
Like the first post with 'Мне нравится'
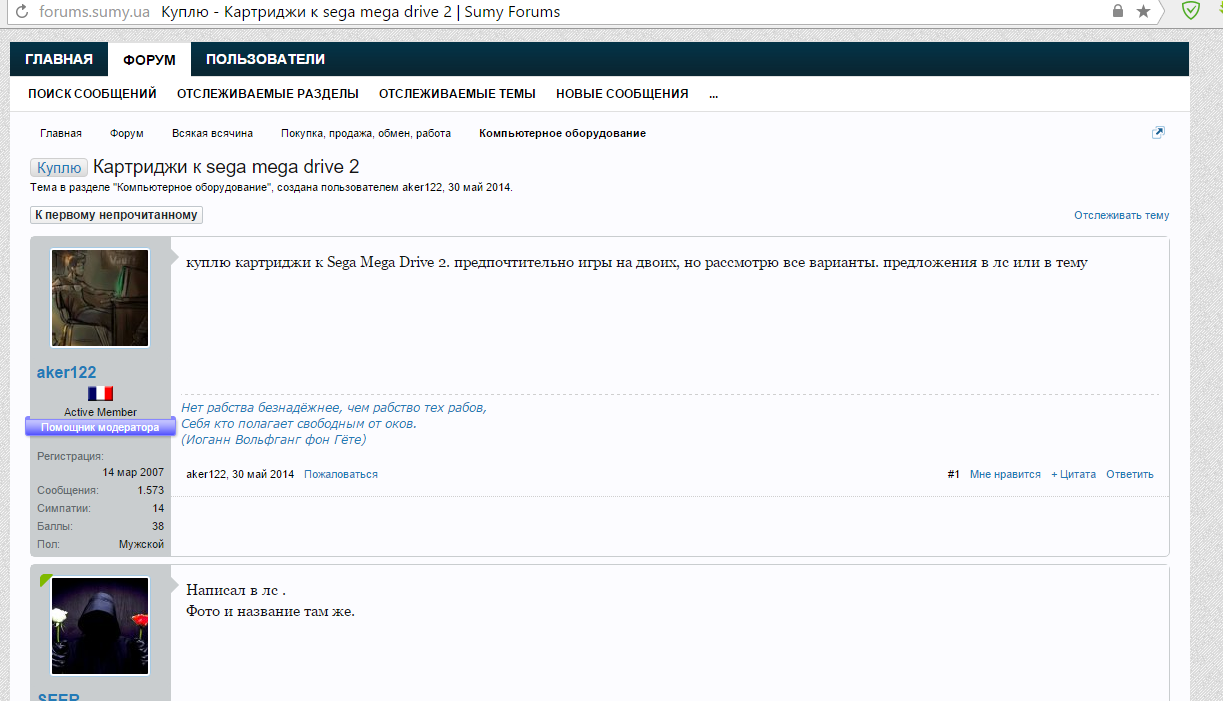pyautogui.click(x=1005, y=474)
